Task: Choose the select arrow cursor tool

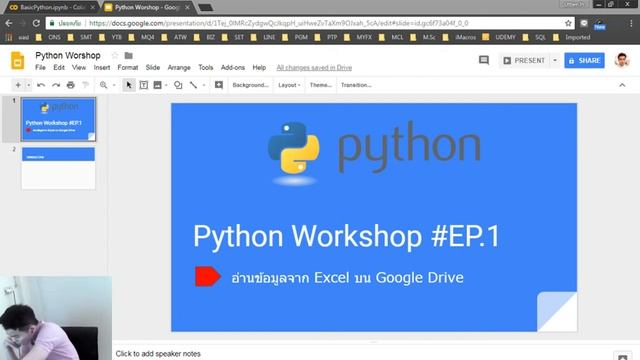Action: point(129,85)
